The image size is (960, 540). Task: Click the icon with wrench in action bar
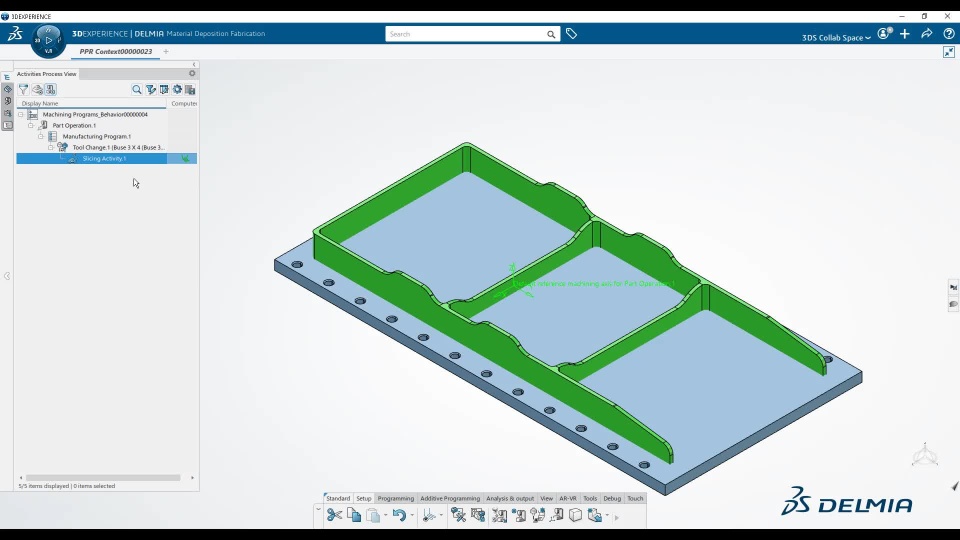click(458, 515)
